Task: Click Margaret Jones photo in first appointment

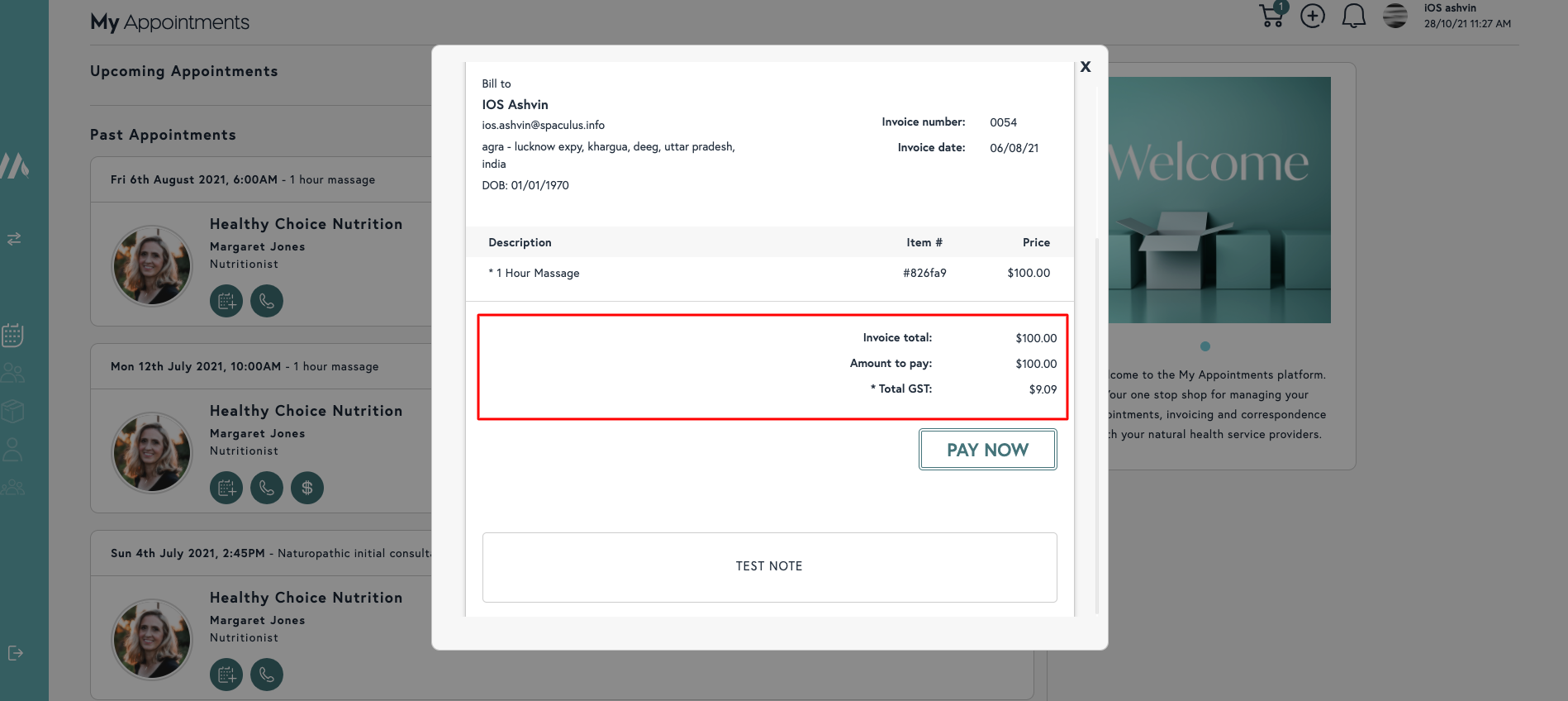Action: tap(152, 266)
